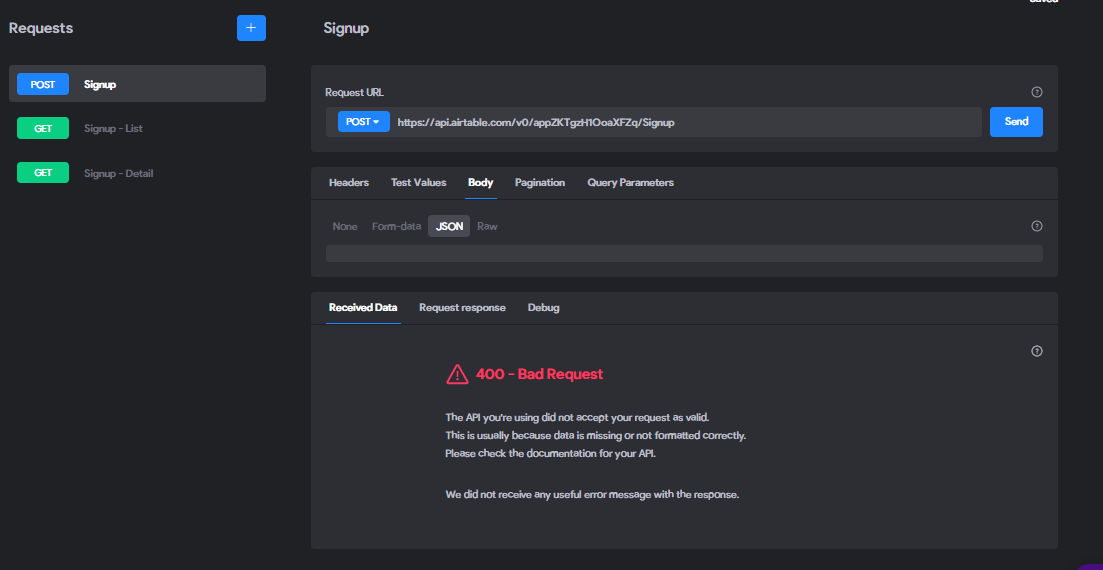This screenshot has height=570, width=1103.
Task: Show the Request response tab
Action: tap(462, 308)
